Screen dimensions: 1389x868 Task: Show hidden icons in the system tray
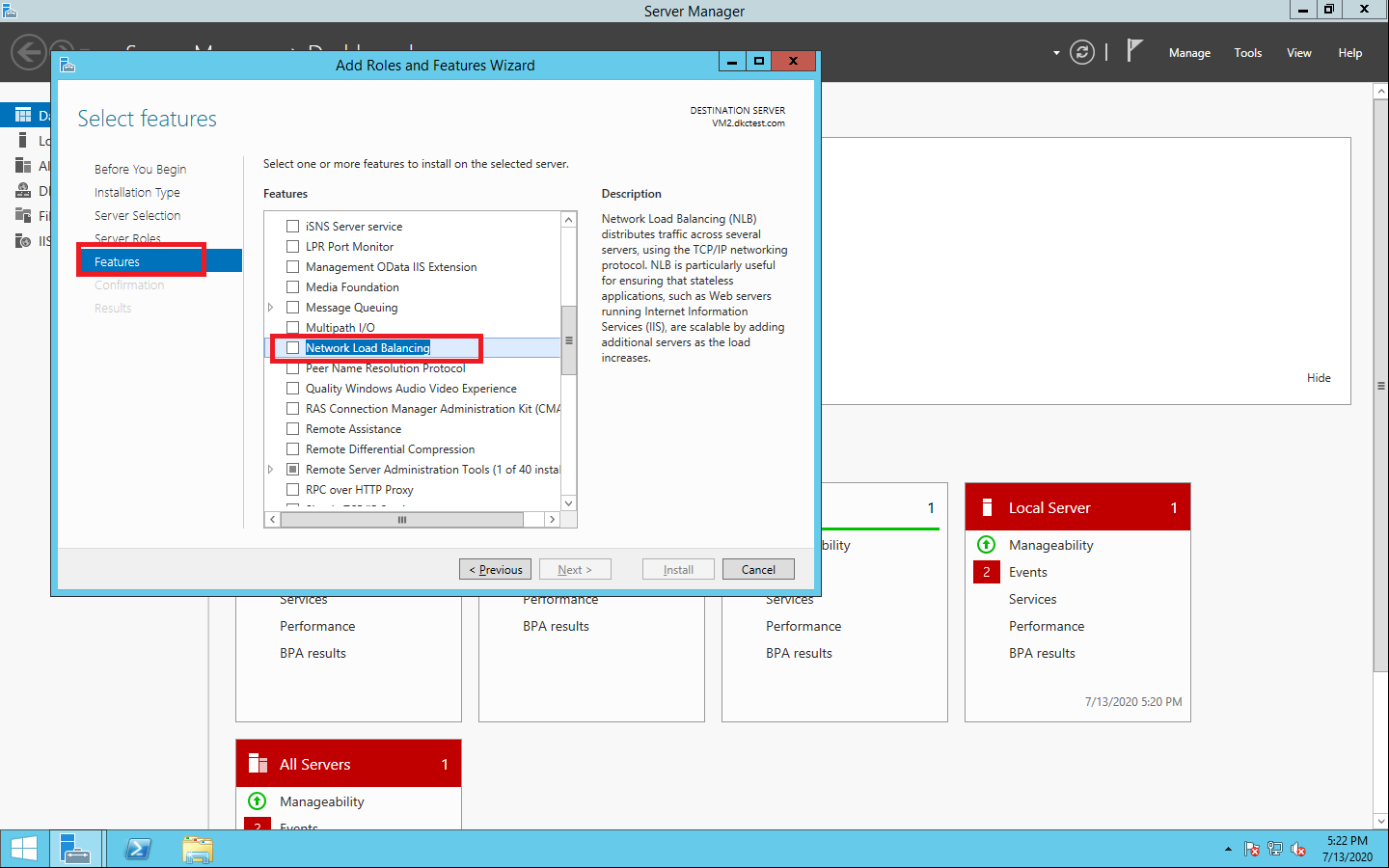point(1228,850)
